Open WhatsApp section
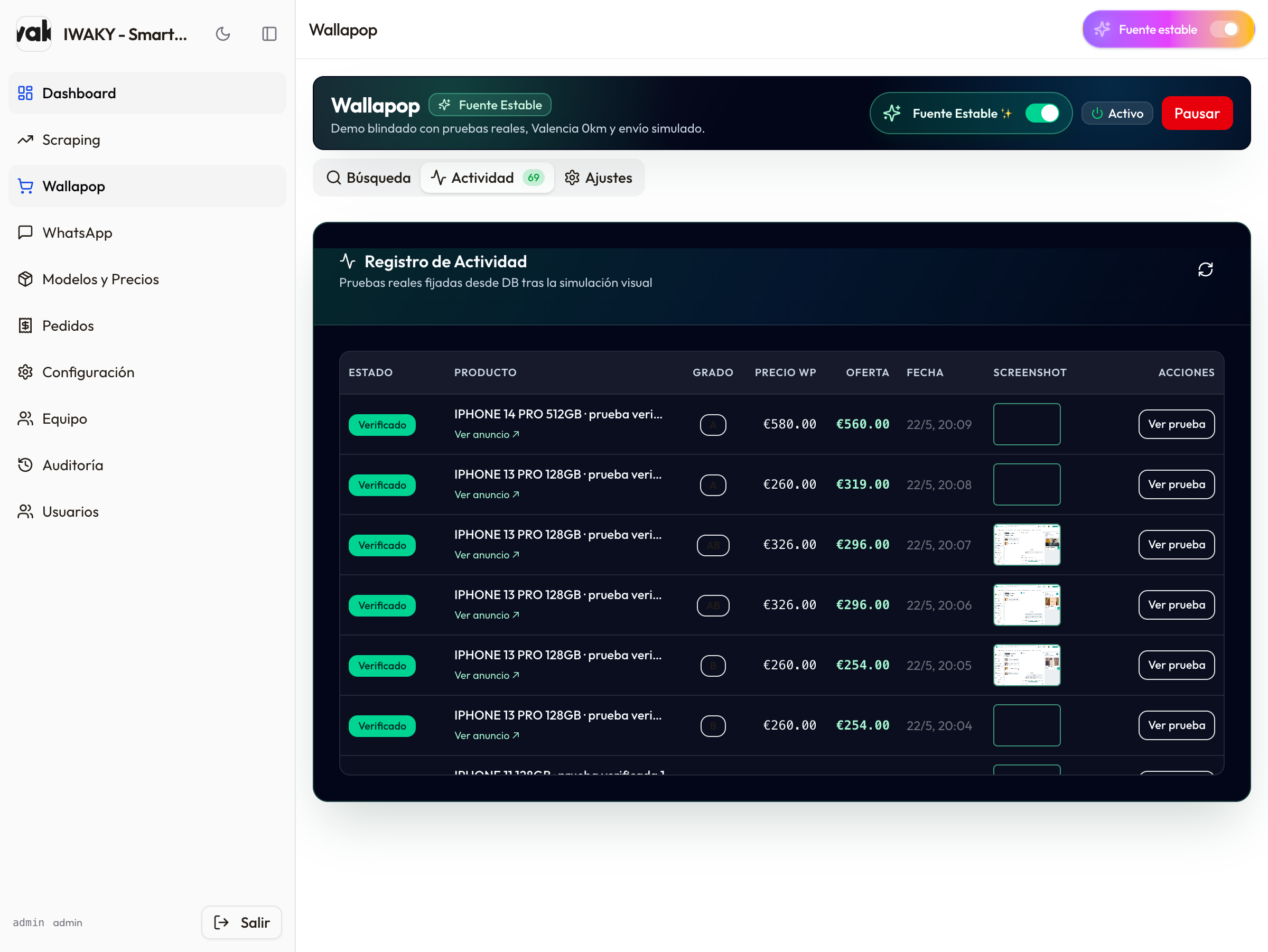The image size is (1268, 952). [147, 232]
